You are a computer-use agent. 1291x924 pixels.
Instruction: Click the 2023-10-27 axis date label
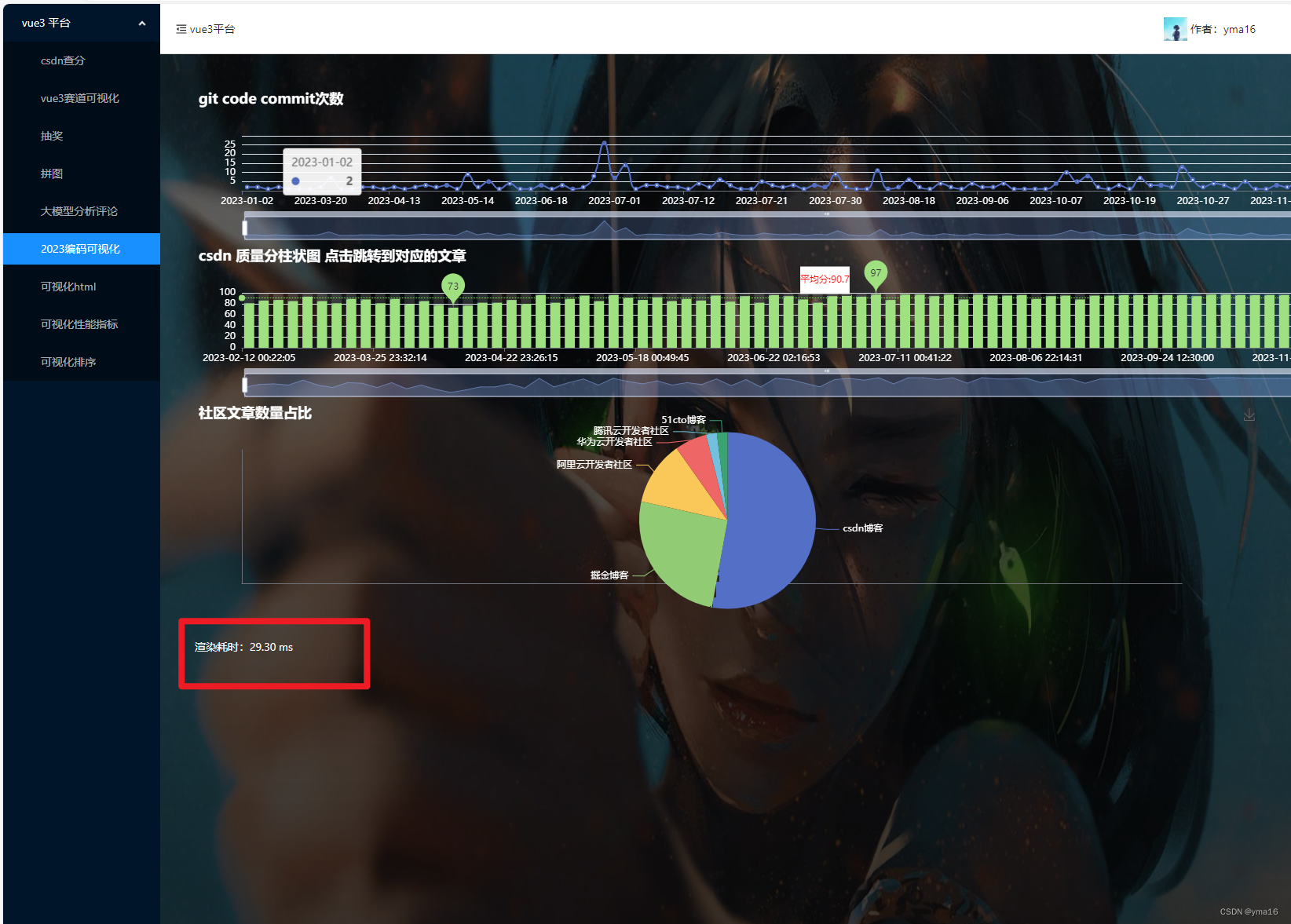[x=1203, y=201]
